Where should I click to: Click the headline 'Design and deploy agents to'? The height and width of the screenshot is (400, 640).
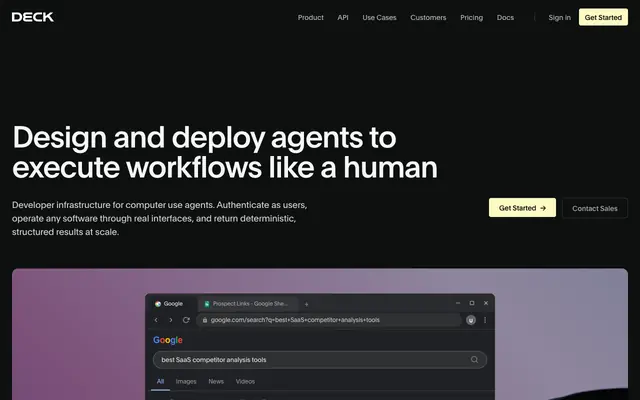(x=204, y=138)
